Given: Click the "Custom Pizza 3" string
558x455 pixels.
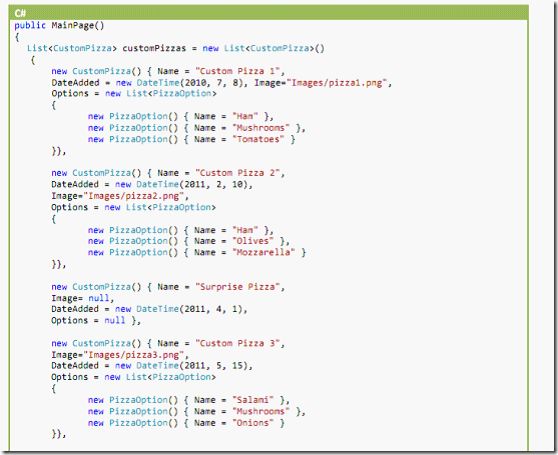Looking at the screenshot, I should [x=237, y=343].
